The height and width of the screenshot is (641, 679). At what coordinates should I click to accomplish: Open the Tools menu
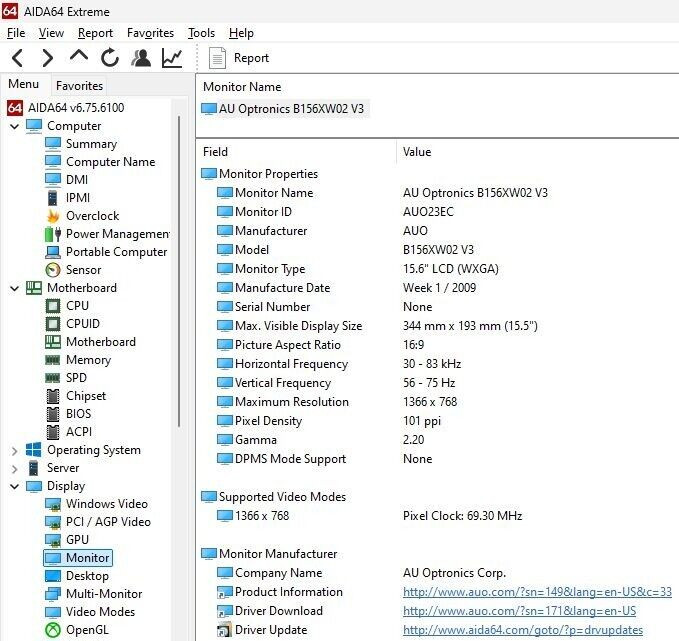pos(201,33)
